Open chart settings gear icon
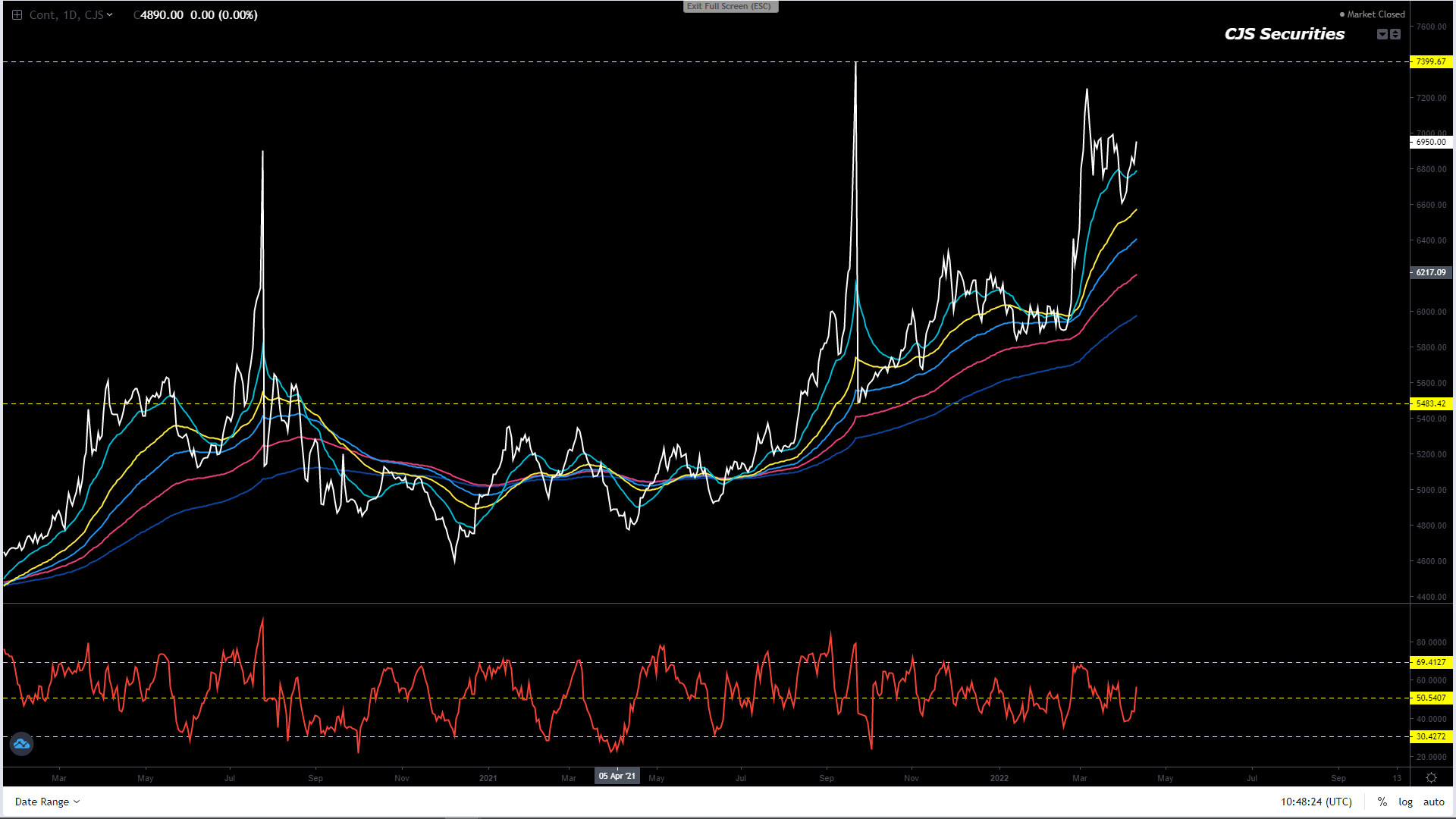 click(1431, 778)
